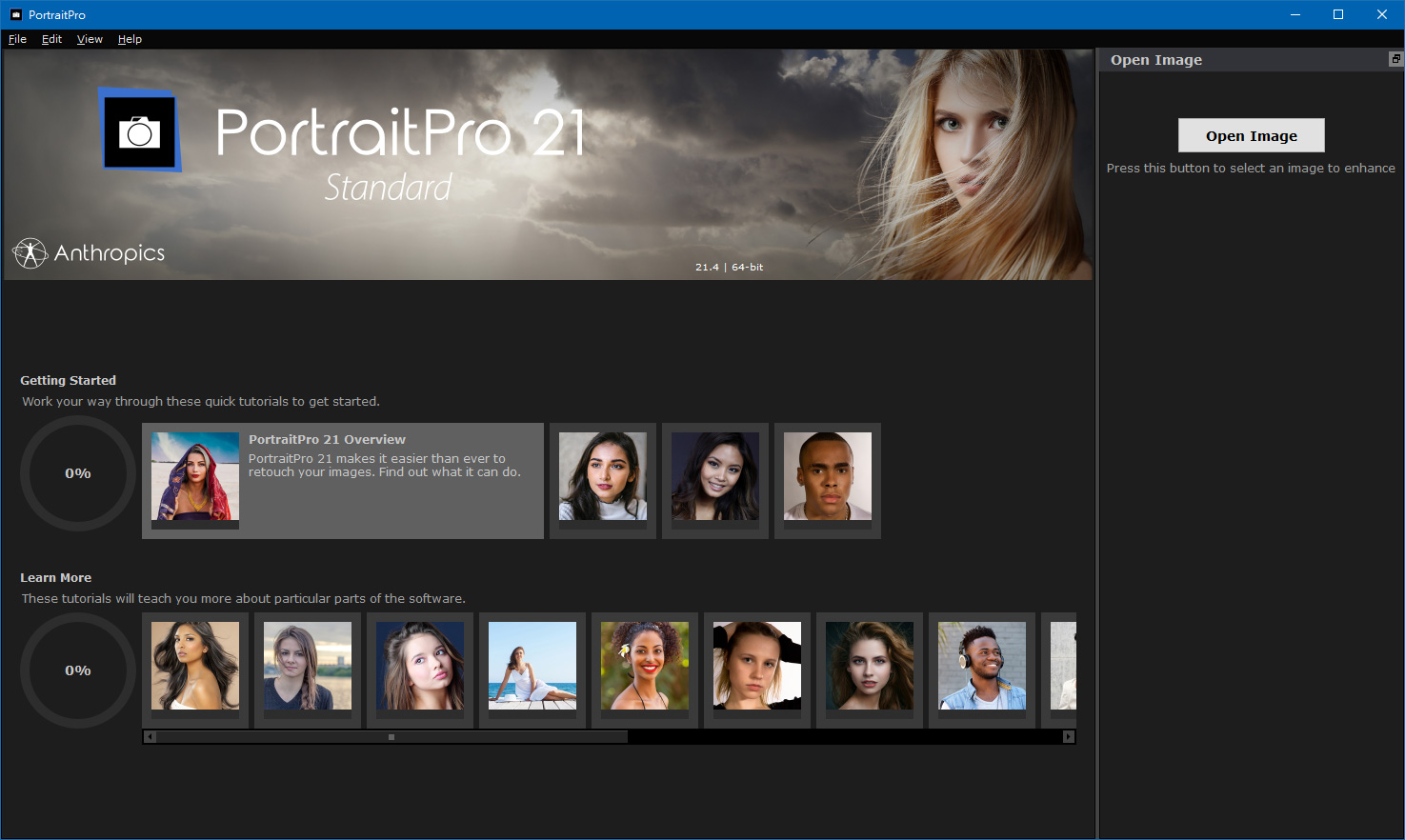The height and width of the screenshot is (840, 1405).
Task: Click the 21.4 | 64-bit version text
Action: (x=729, y=268)
